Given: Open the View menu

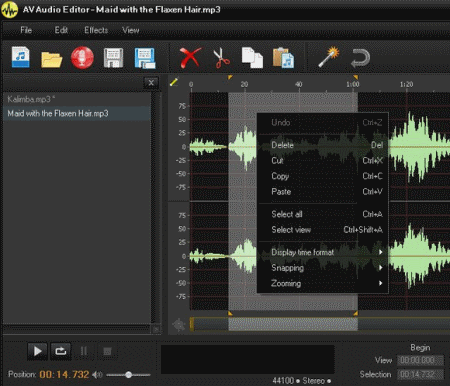Looking at the screenshot, I should click(130, 30).
